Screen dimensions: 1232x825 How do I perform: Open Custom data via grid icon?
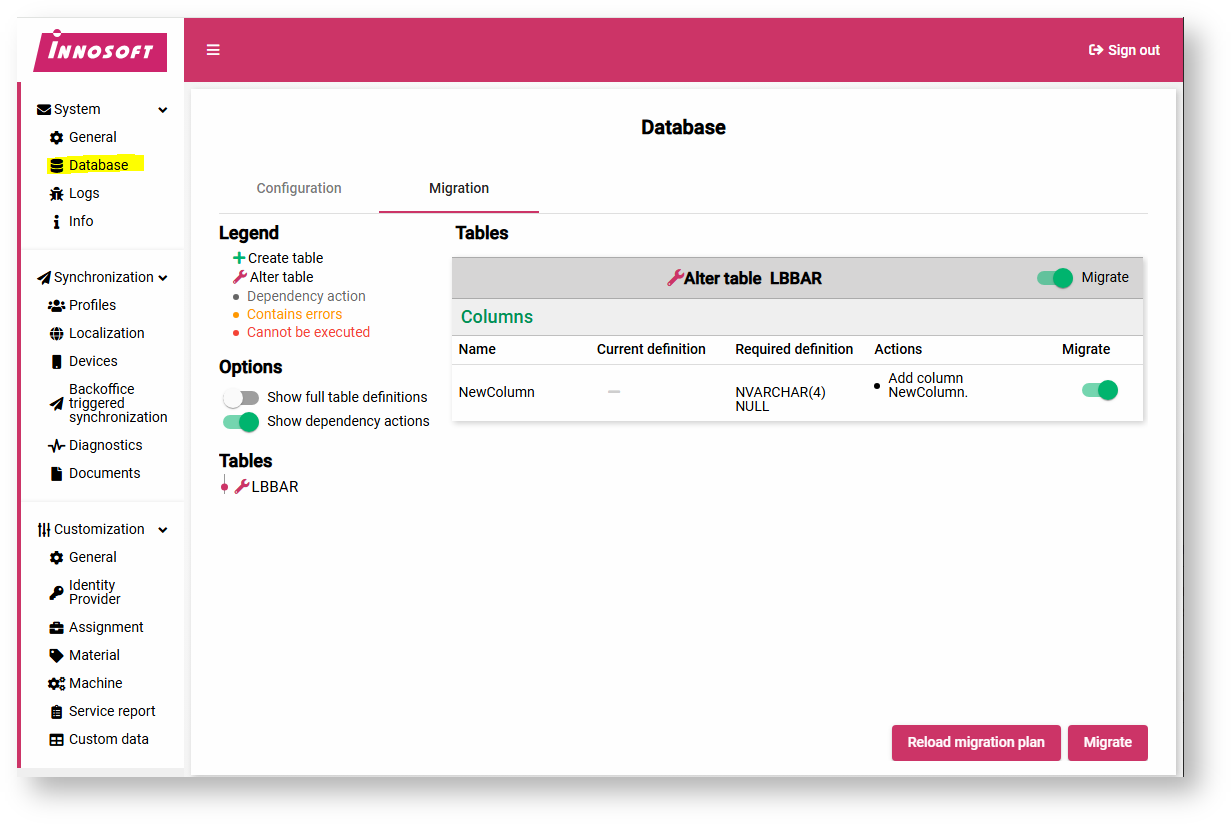[x=57, y=739]
